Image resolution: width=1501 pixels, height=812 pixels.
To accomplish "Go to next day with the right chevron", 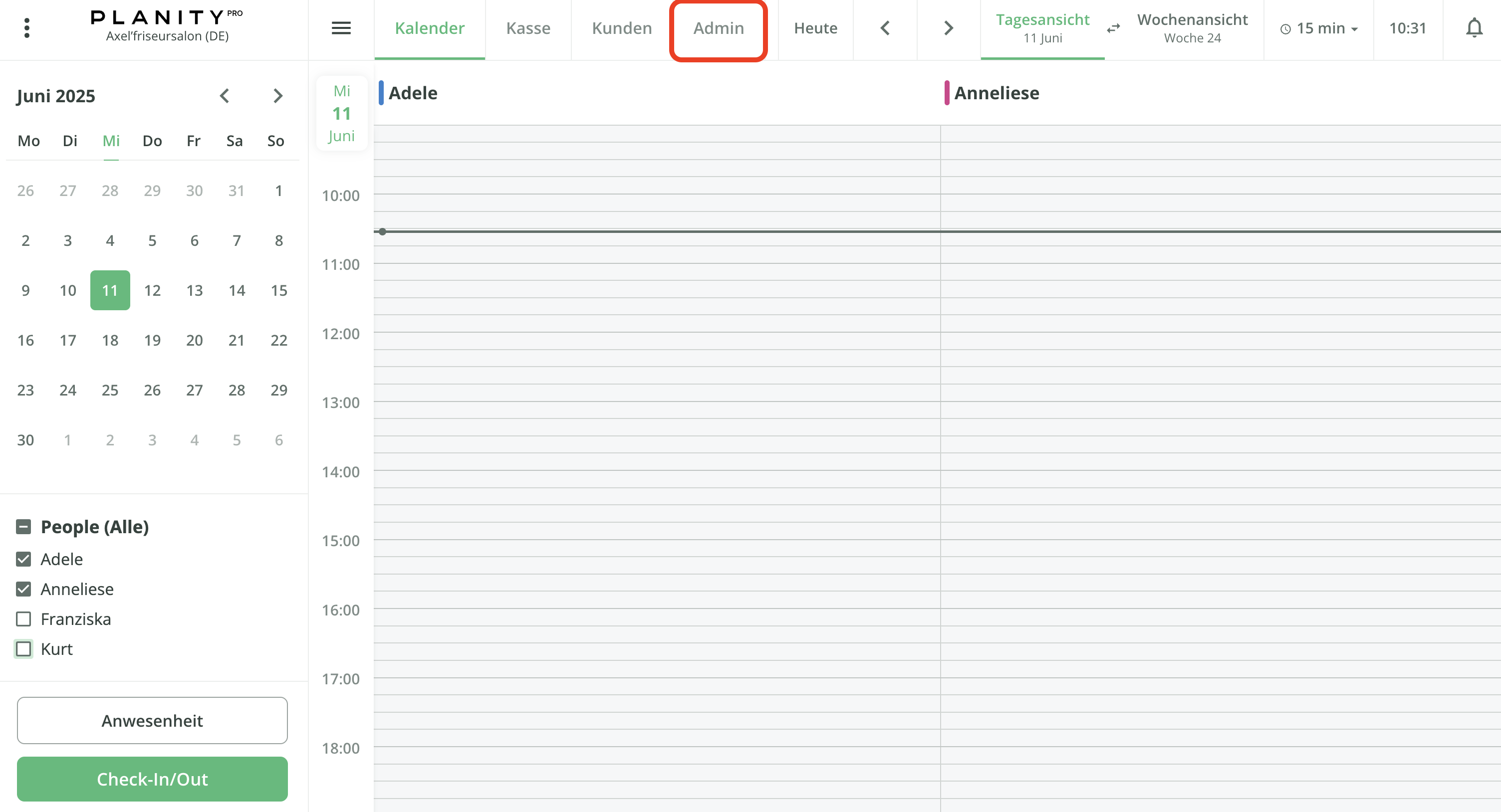I will 949,27.
